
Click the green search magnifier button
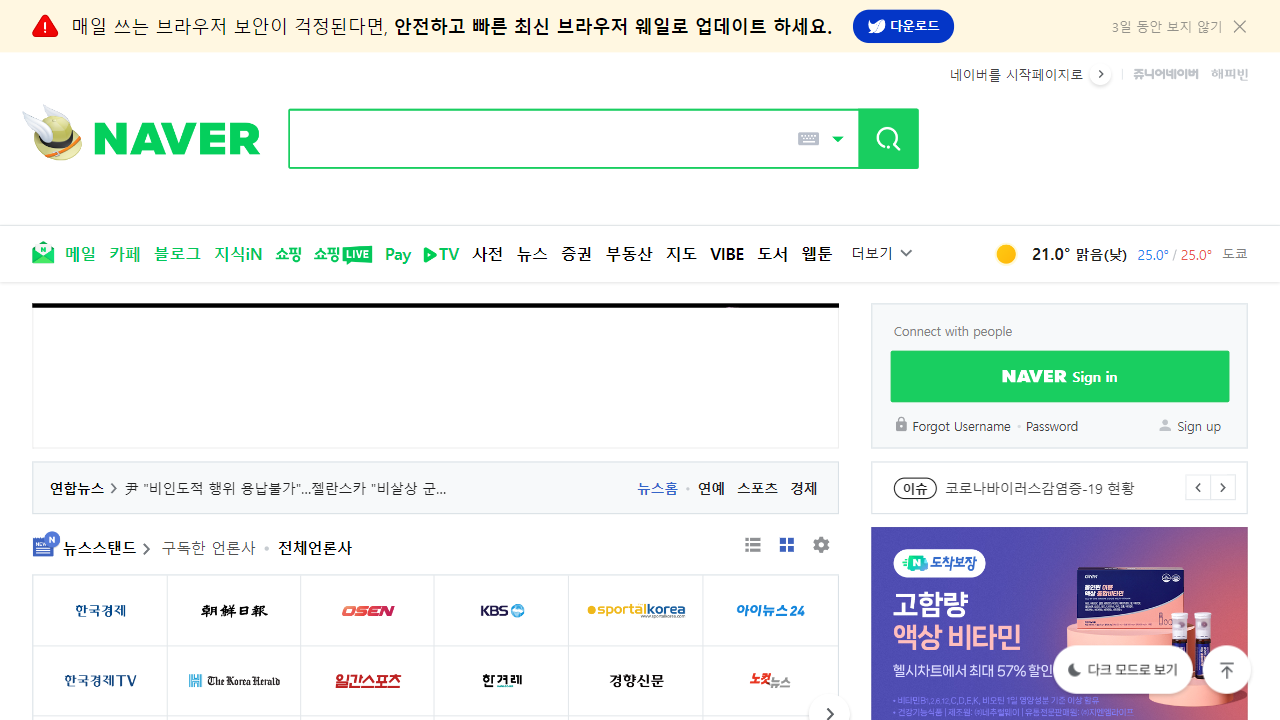(x=888, y=139)
